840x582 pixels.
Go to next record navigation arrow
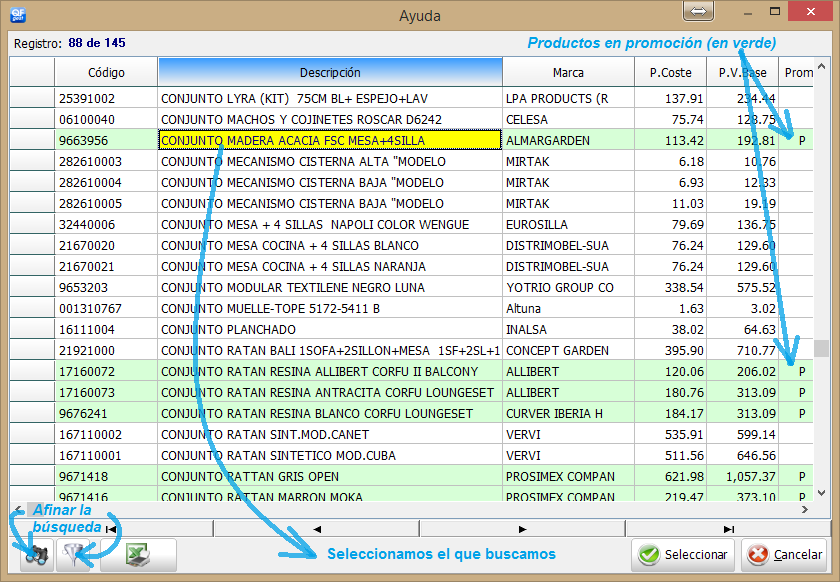[522, 529]
